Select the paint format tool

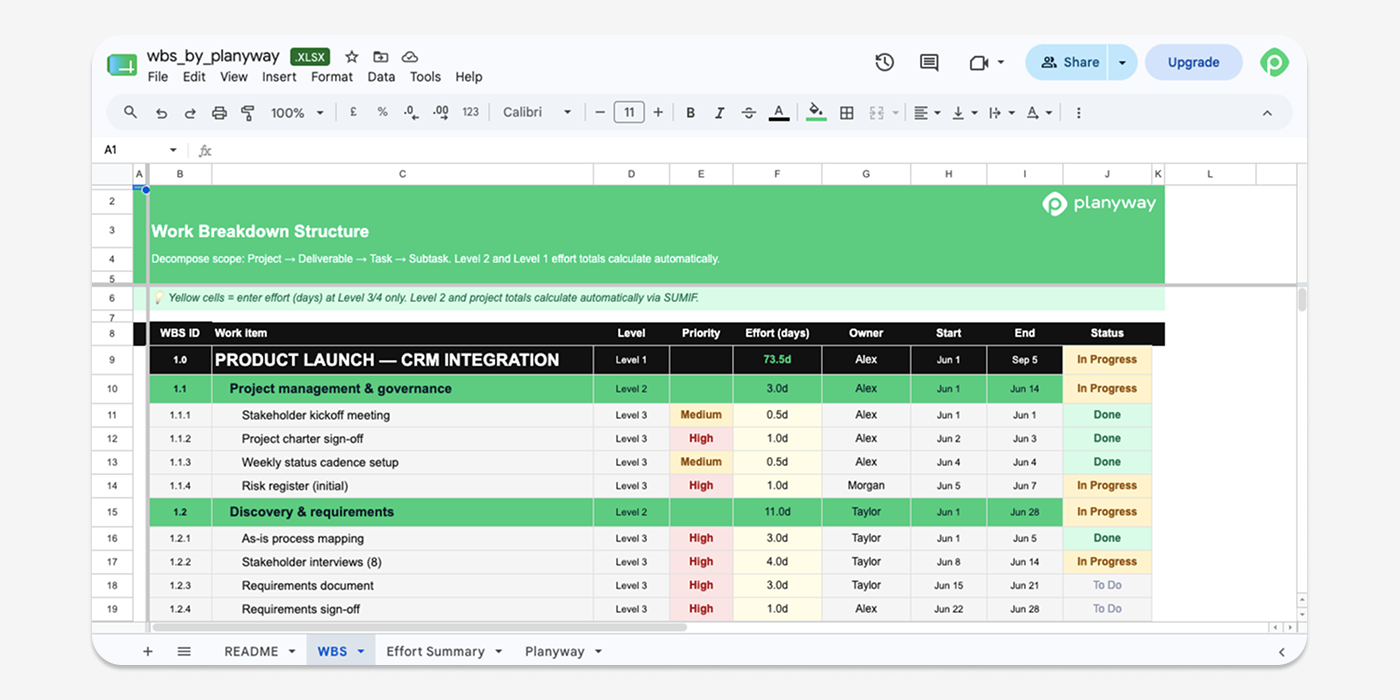[248, 113]
